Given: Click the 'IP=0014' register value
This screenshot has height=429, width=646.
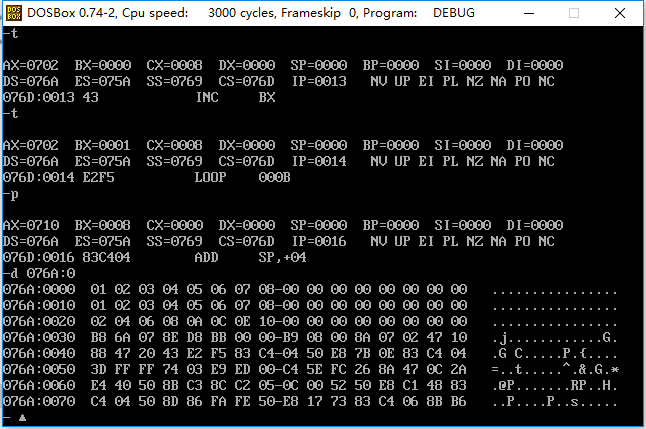Looking at the screenshot, I should (x=319, y=161).
